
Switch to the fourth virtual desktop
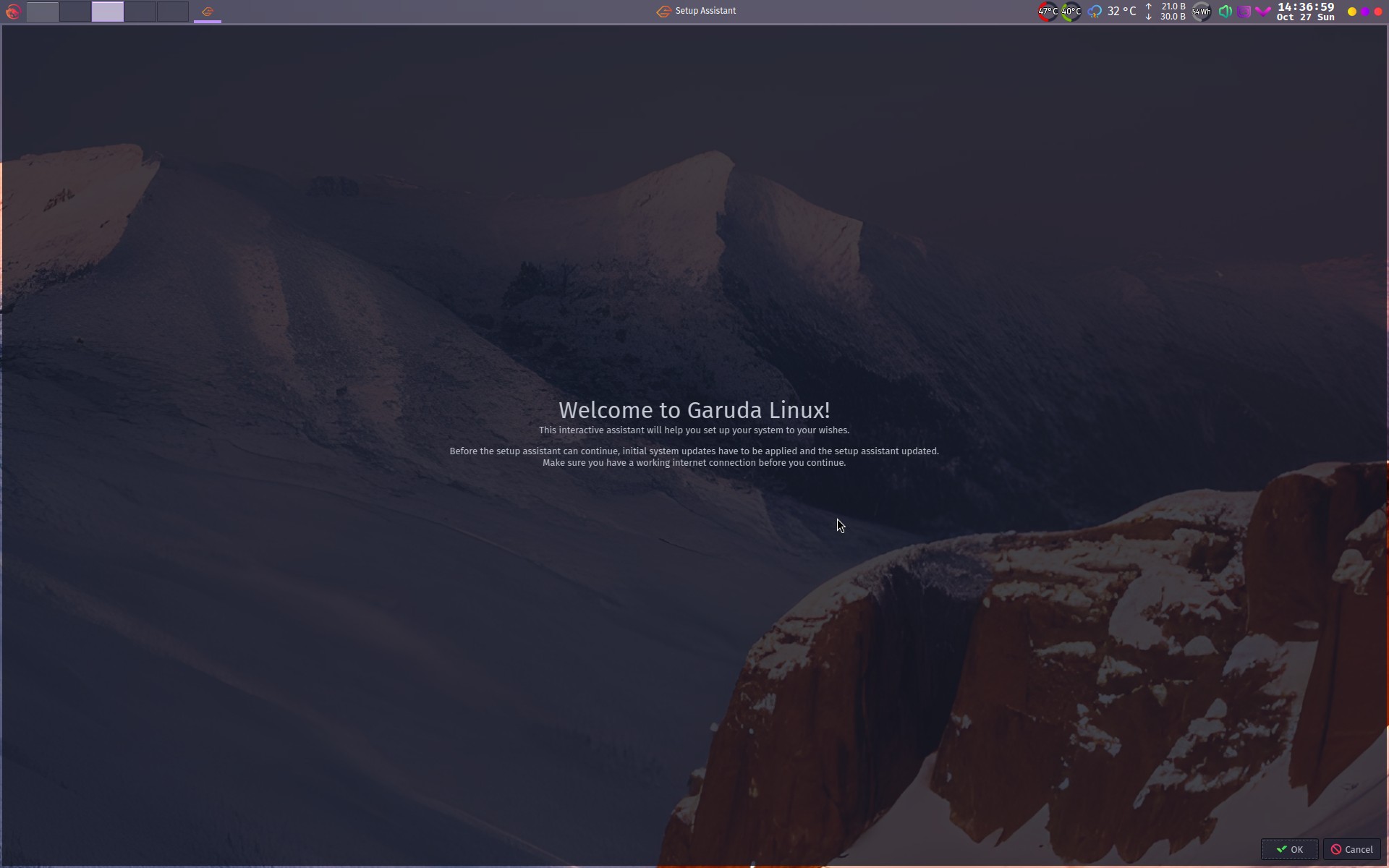coord(140,12)
